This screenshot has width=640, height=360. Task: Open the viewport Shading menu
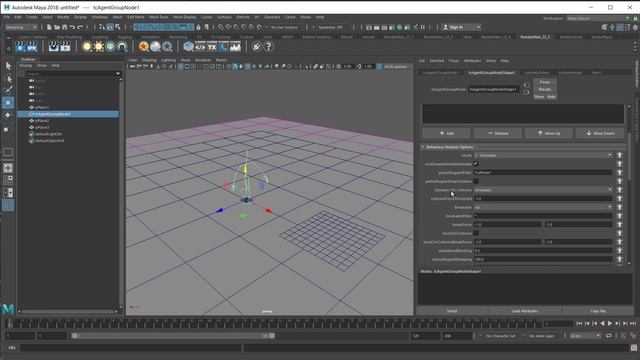pos(149,60)
